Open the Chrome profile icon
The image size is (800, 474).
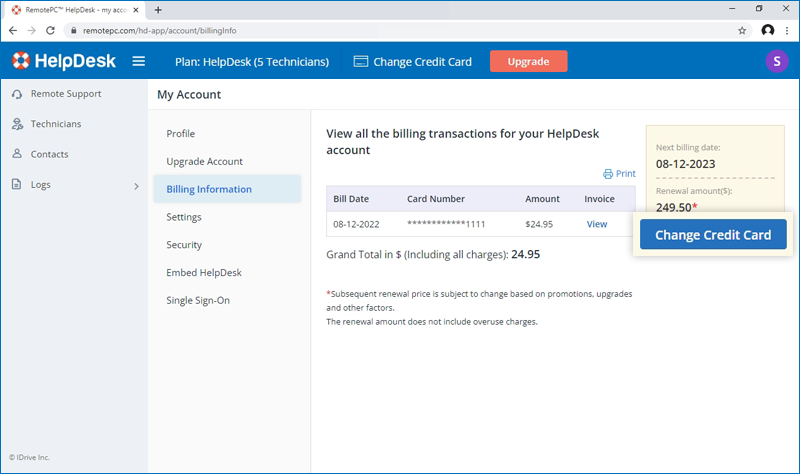767,31
